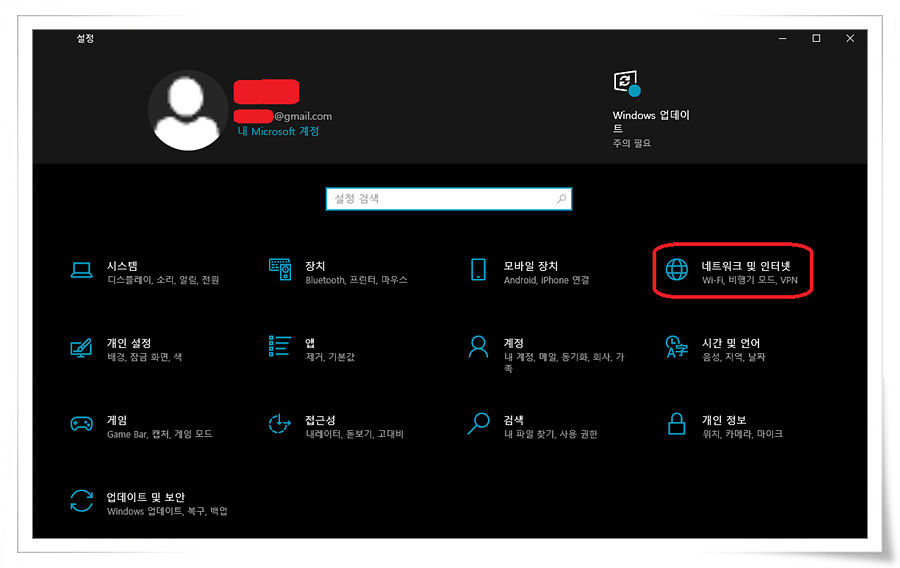The width and height of the screenshot is (900, 568).
Task: Click the Windows 업데이트 title text
Action: [x=651, y=122]
